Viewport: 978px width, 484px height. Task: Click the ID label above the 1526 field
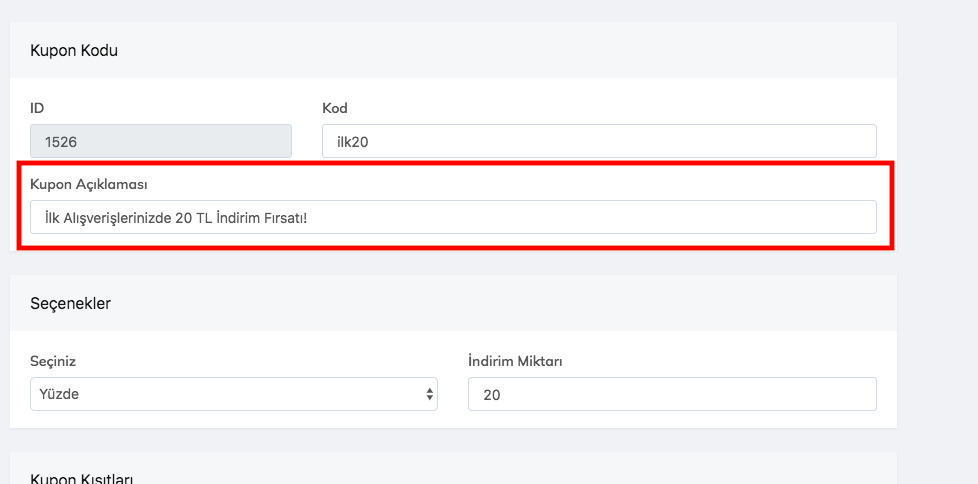(37, 108)
